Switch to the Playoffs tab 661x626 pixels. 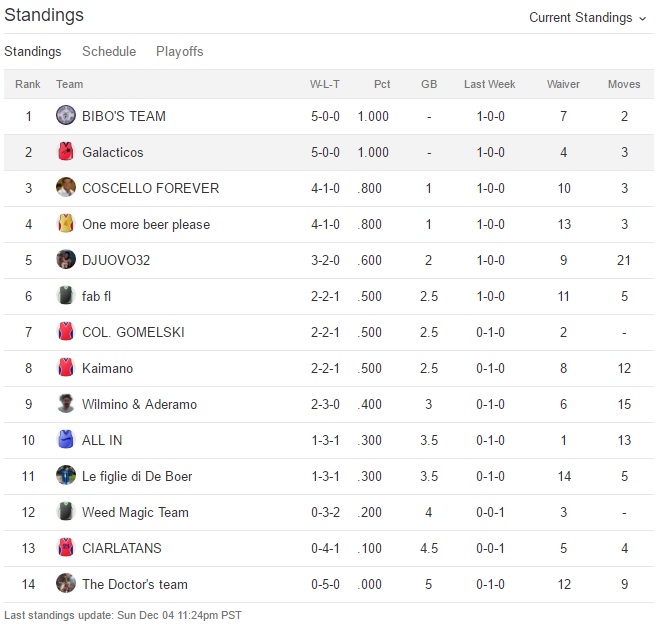[180, 51]
